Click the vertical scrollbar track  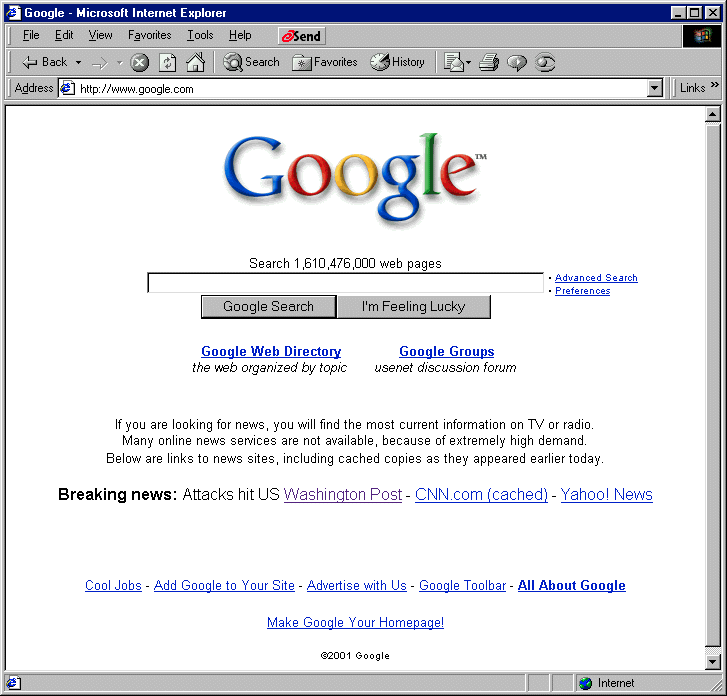pyautogui.click(x=713, y=385)
